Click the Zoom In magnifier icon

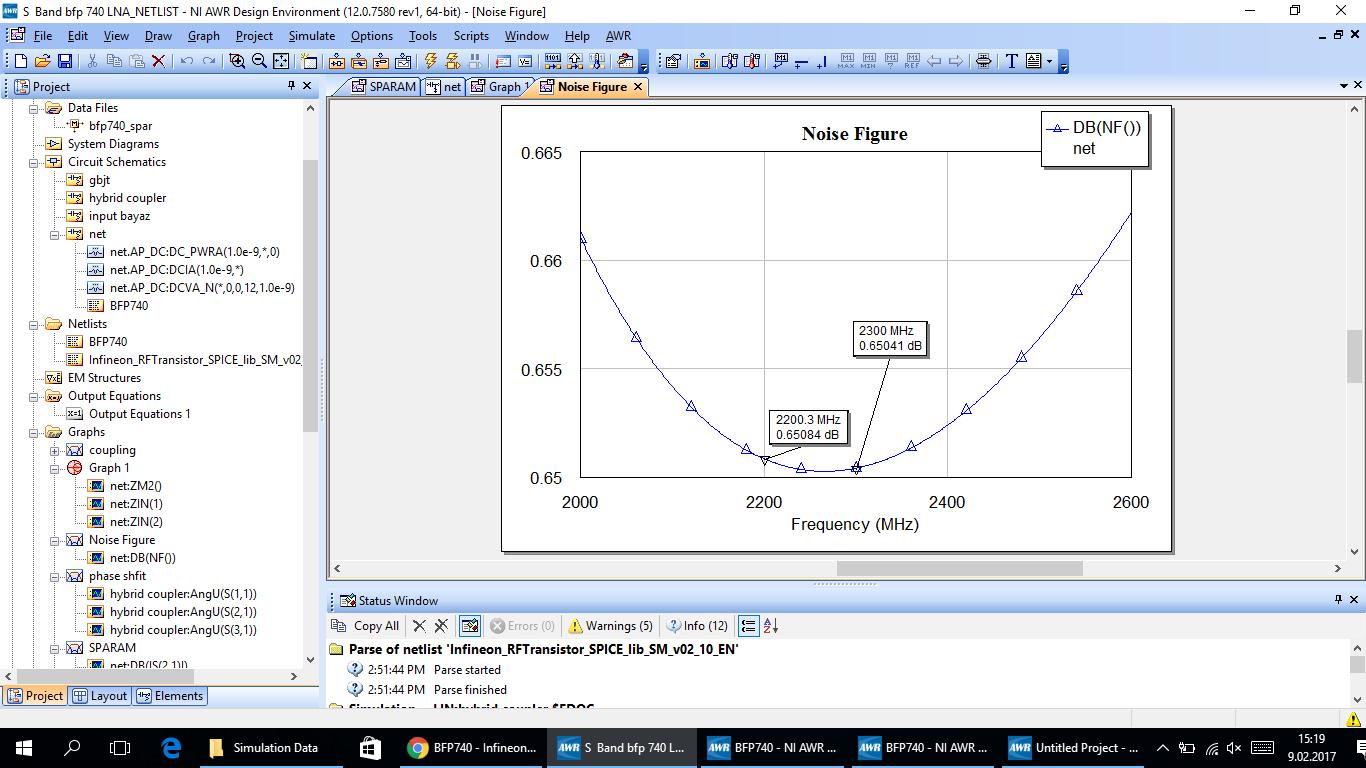(237, 61)
